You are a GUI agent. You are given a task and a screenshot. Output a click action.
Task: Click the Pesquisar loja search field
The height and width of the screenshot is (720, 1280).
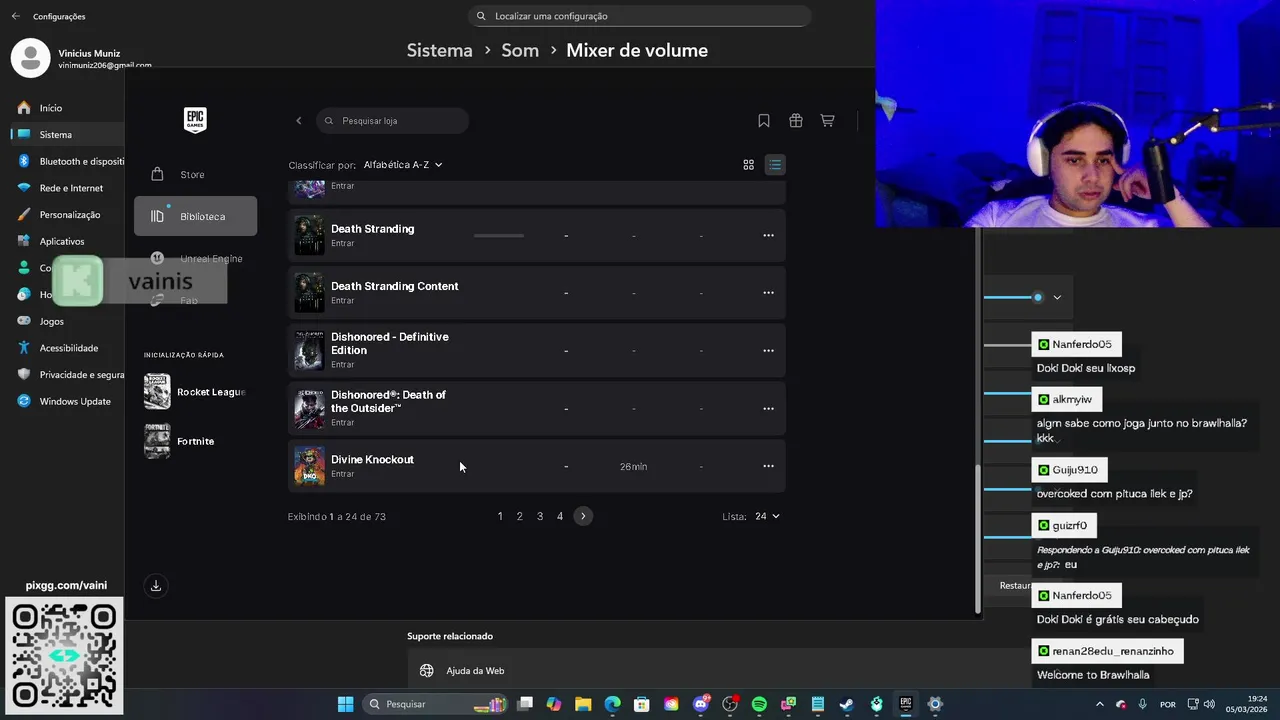point(393,120)
